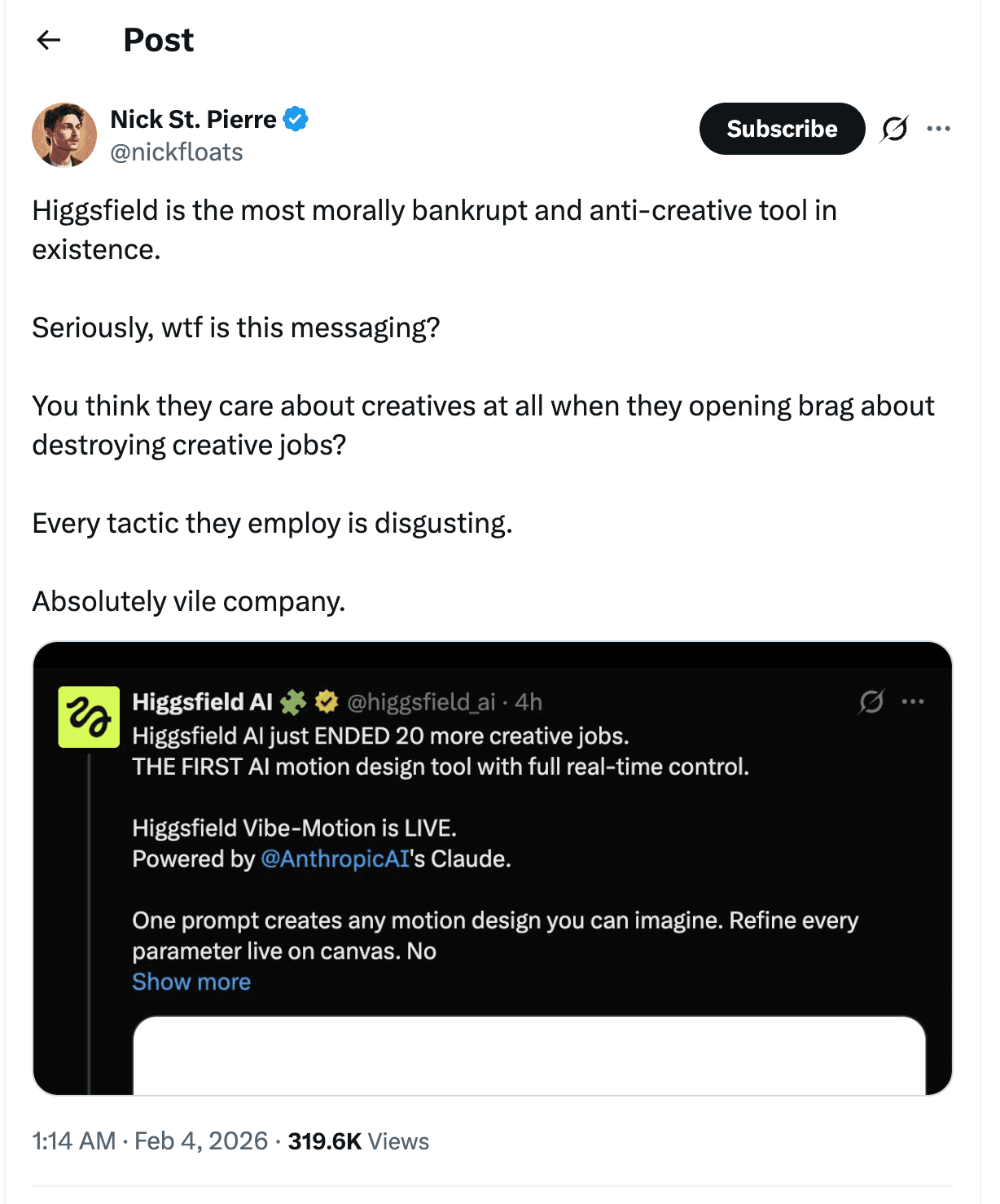The image size is (1000, 1204).
Task: Open the 1:14 AM Feb 4, 2026 timestamp
Action: 150,1140
